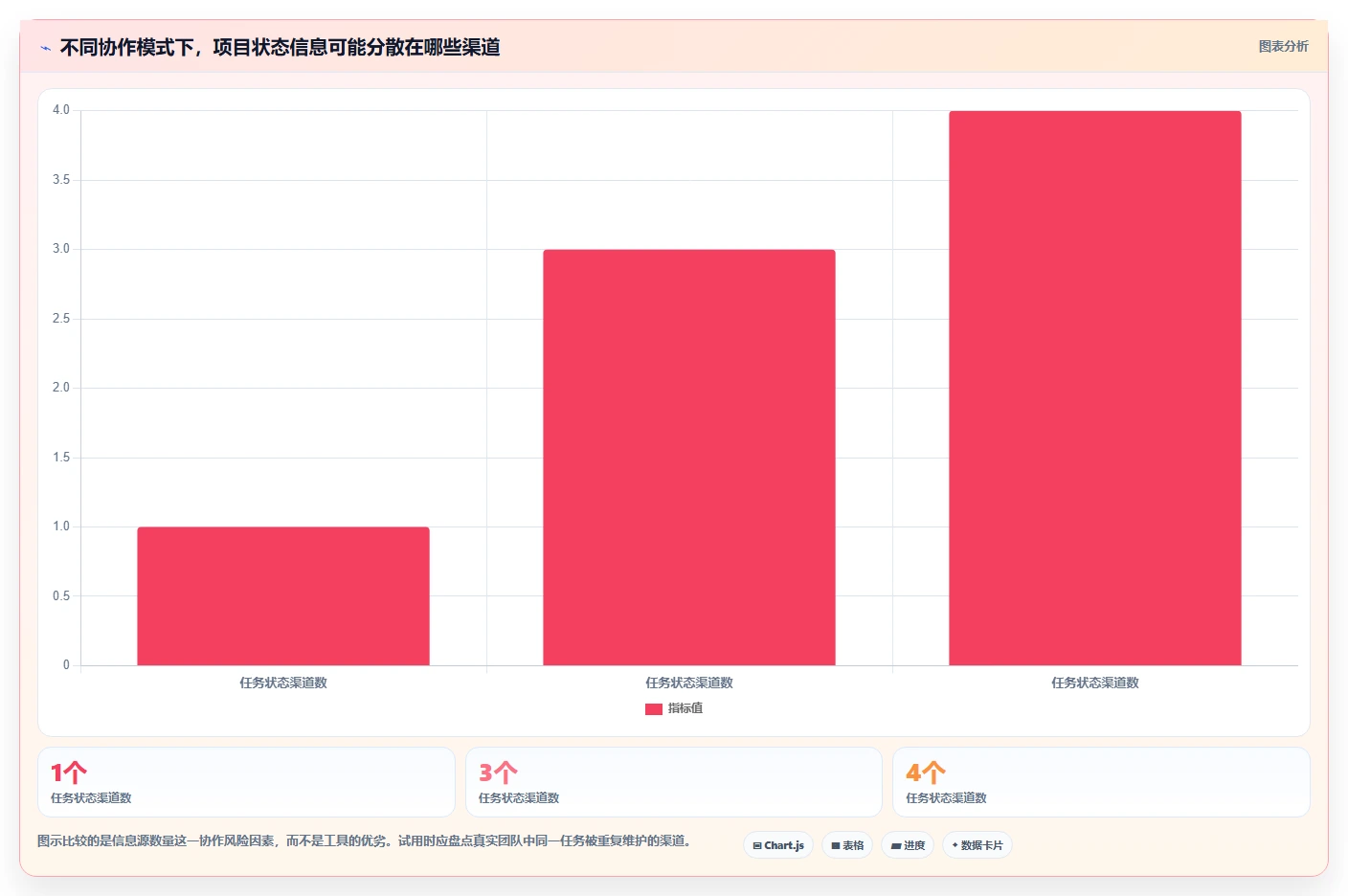Click the y-axis tick label 3.5
This screenshot has width=1348, height=896.
(x=61, y=180)
